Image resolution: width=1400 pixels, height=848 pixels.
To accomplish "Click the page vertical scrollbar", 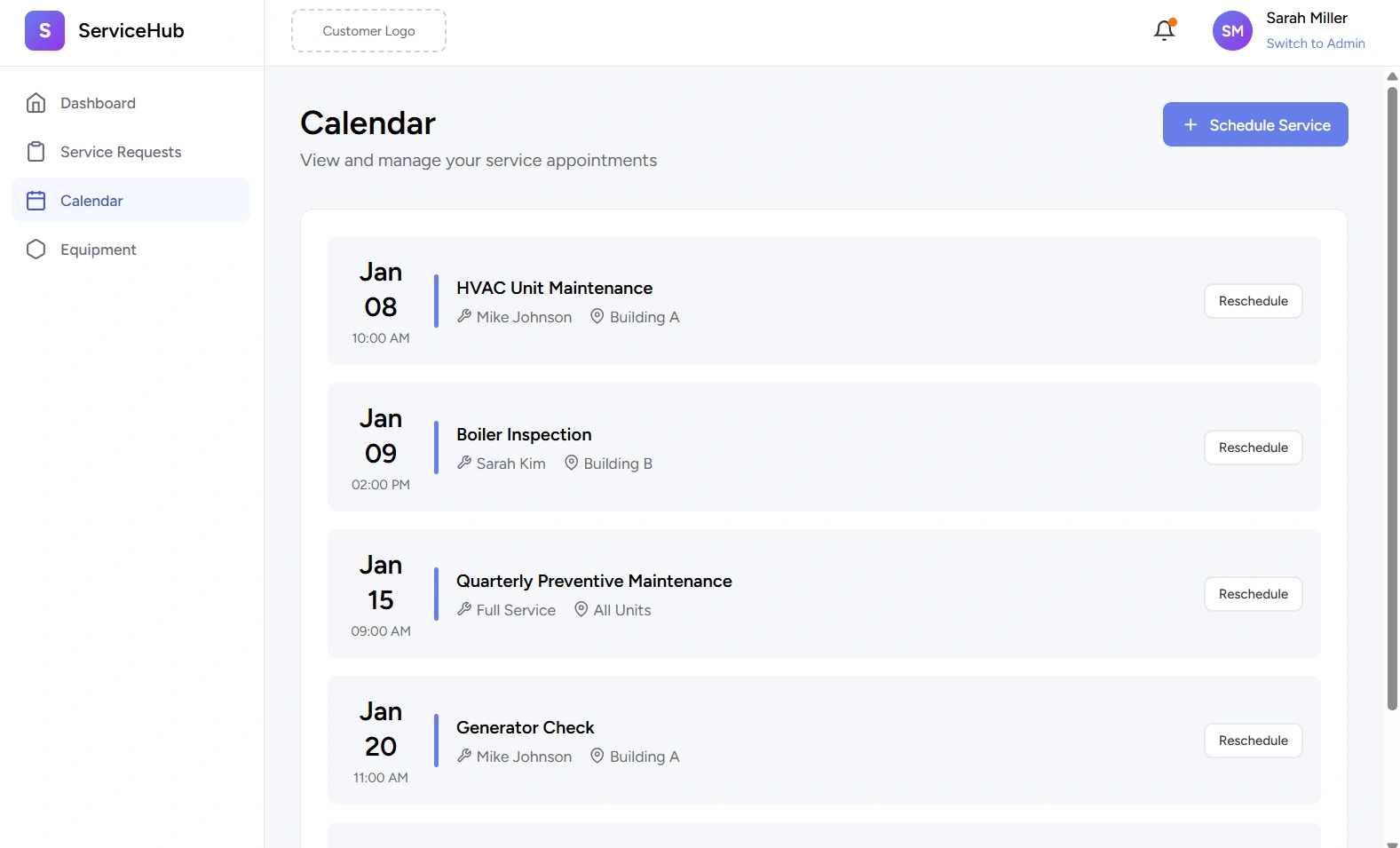I will pos(1392,400).
